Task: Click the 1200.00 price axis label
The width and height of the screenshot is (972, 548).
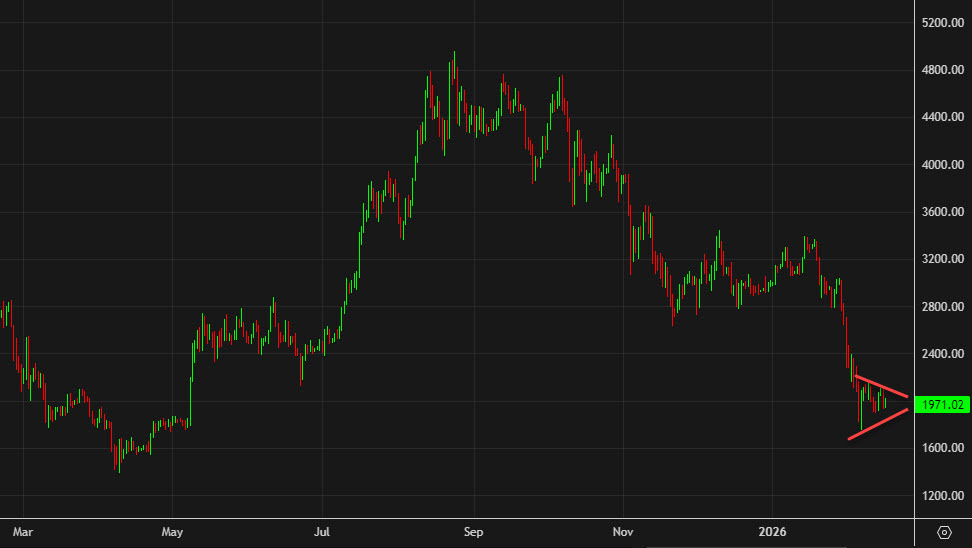Action: (943, 496)
